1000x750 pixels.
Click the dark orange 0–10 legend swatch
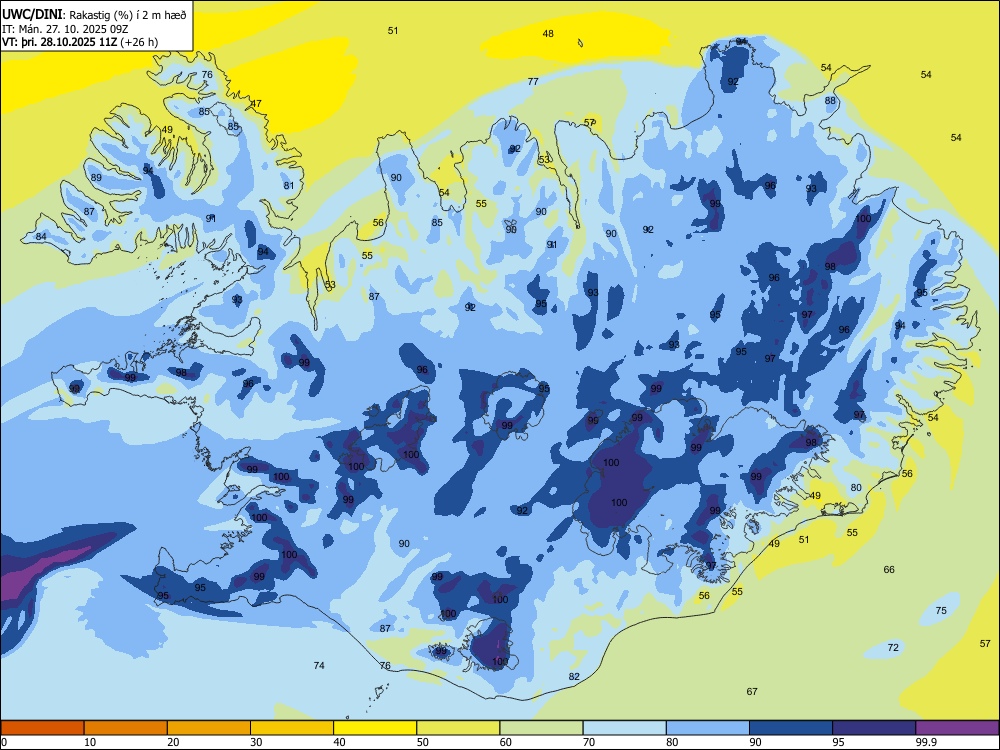(x=42, y=728)
